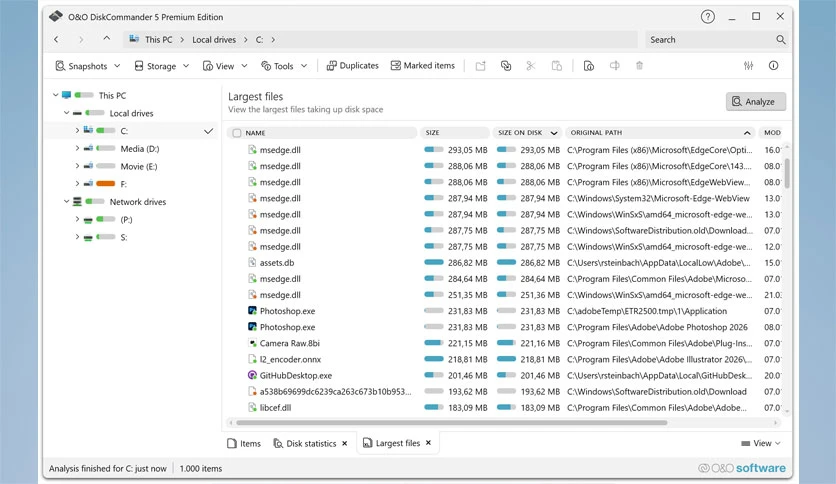The image size is (836, 484).
Task: Expand the Movie (E:) drive node
Action: pos(77,166)
